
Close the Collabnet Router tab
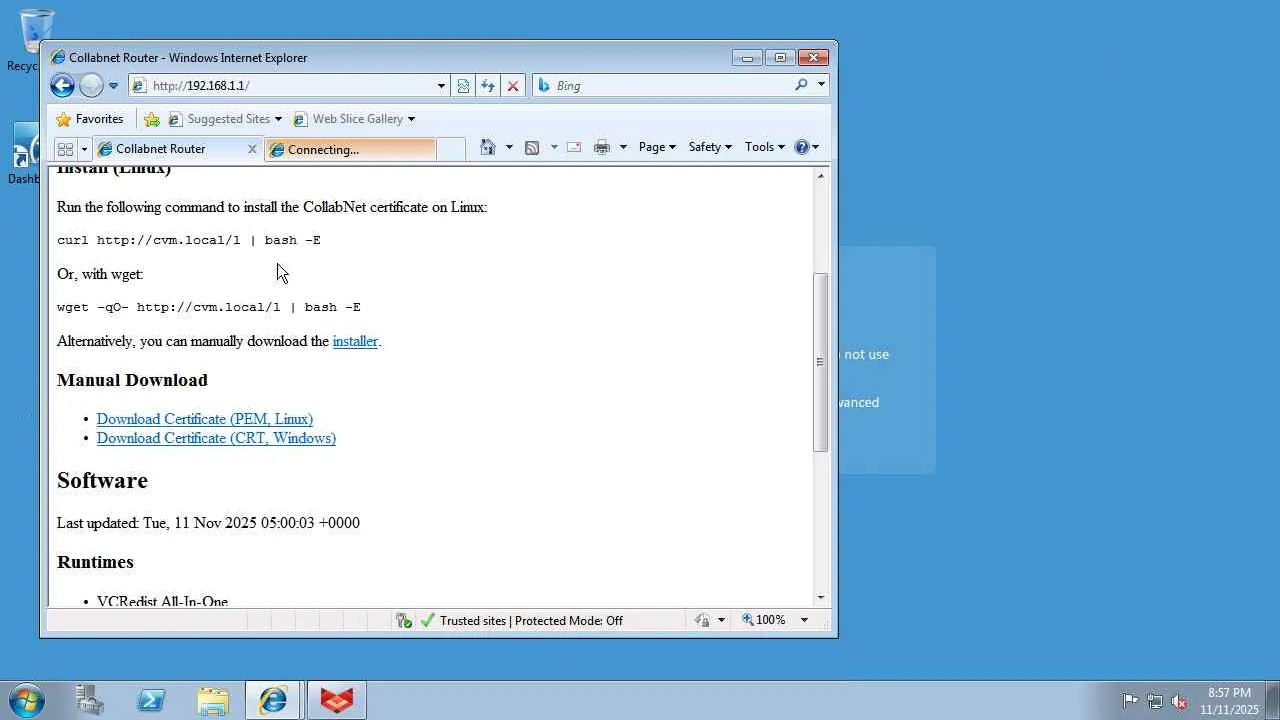252,149
